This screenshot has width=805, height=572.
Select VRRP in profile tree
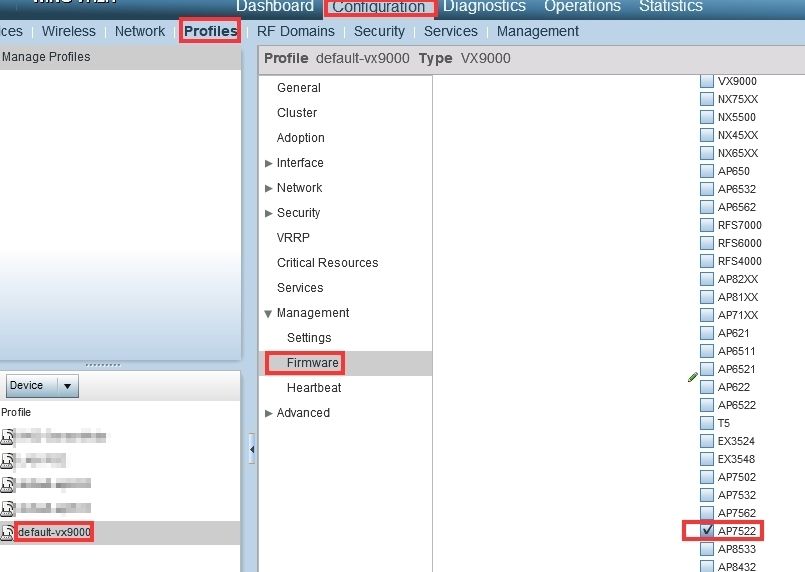pos(293,238)
